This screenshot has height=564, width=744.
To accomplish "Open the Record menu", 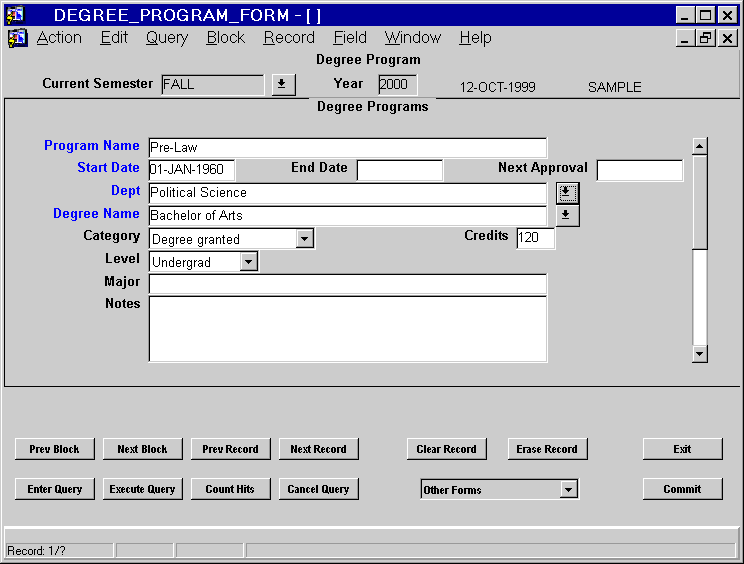I will coord(289,37).
